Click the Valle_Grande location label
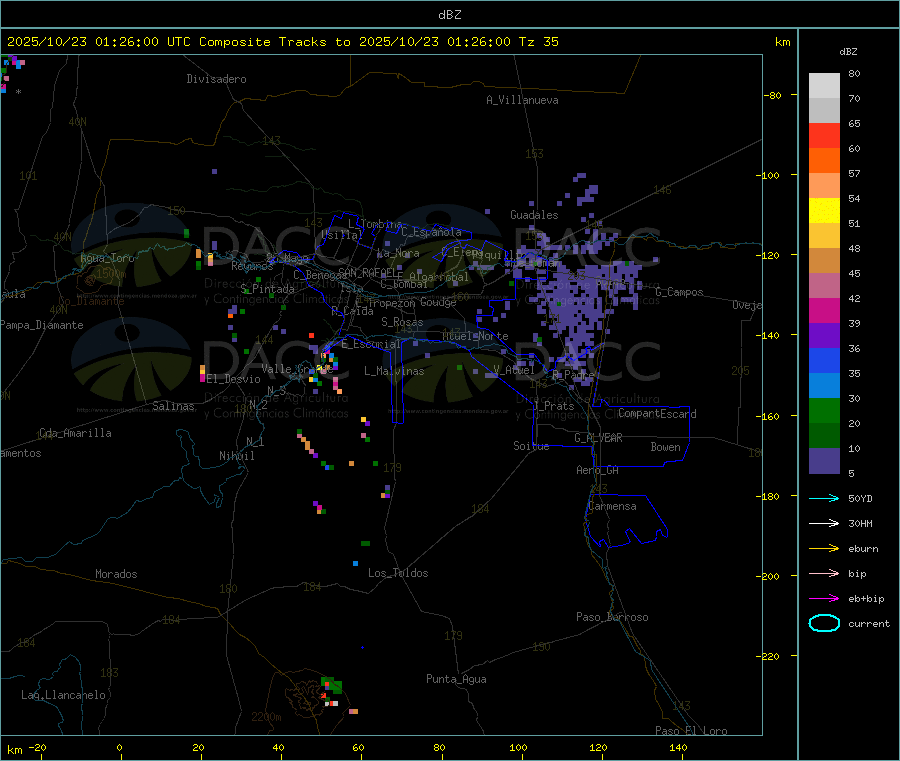This screenshot has width=900, height=761. click(297, 369)
